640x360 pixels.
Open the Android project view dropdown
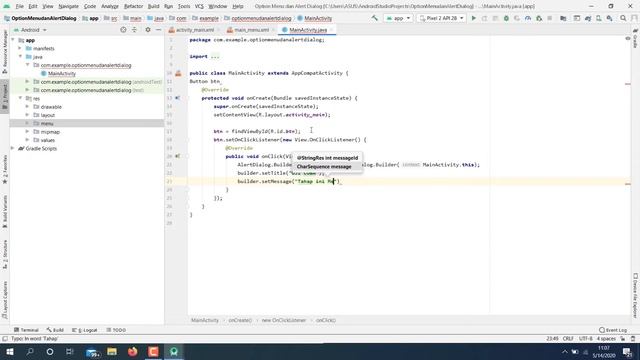coord(30,30)
